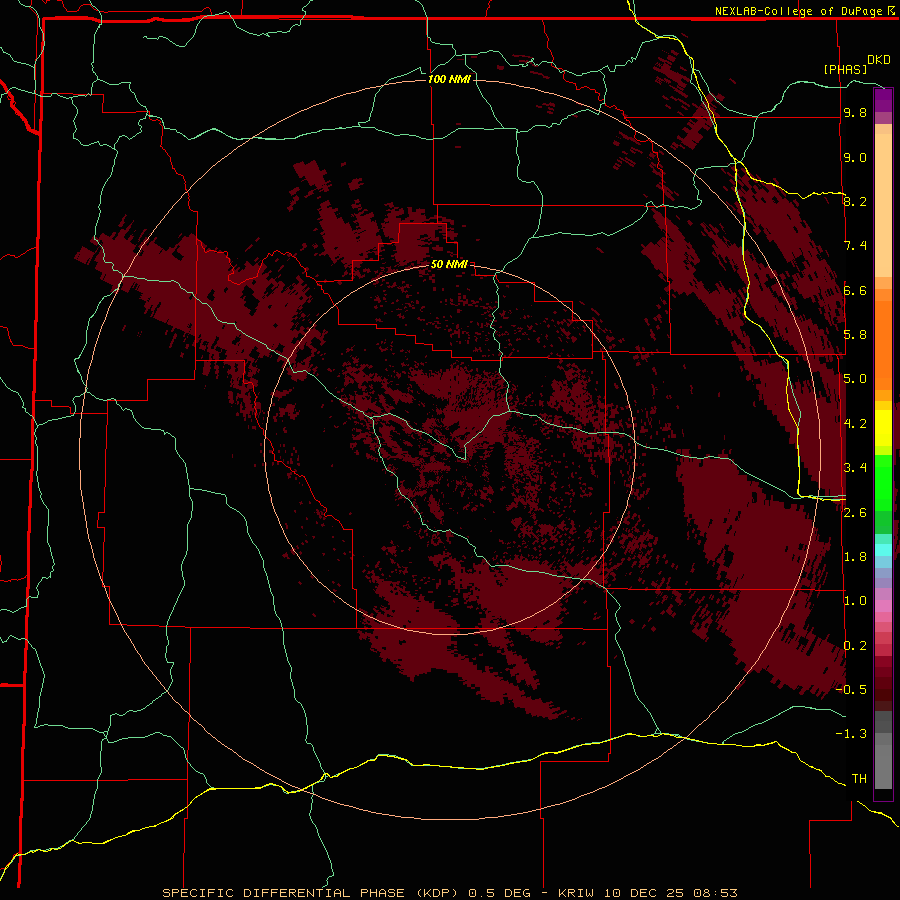
Task: Click the SPECIFIC DIFFERENTIAL PHASE (KDP) caption text
Action: coord(310,893)
